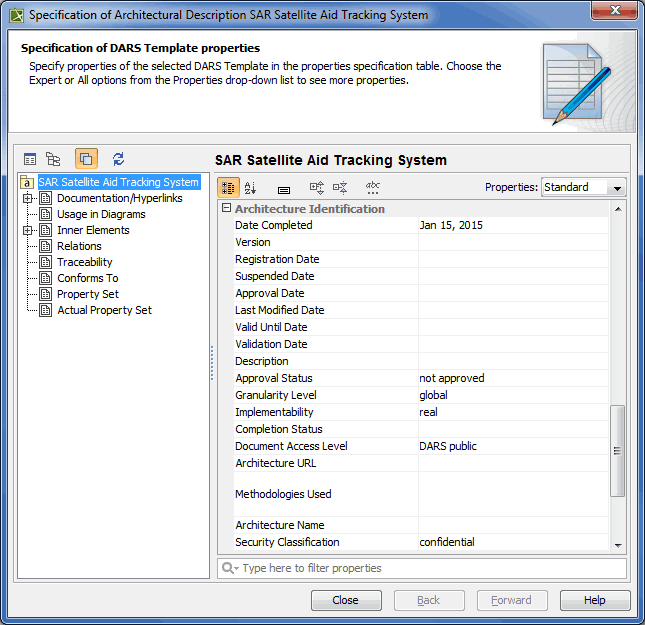645x625 pixels.
Task: Toggle the highlighted window icon above the tree
Action: pos(86,159)
